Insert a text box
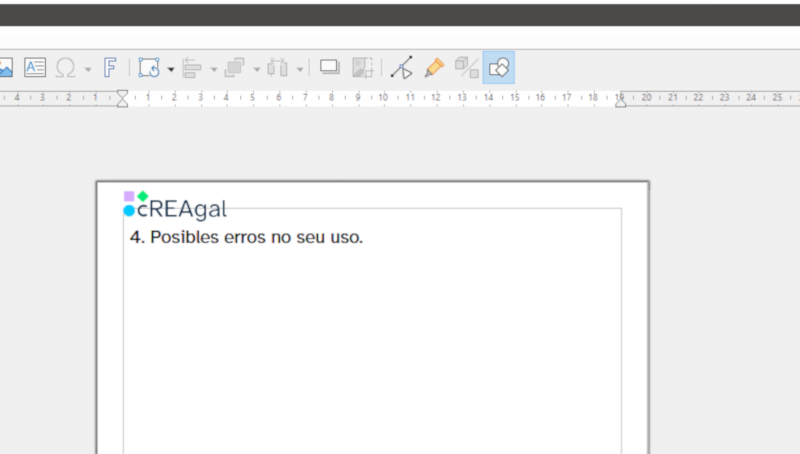Viewport: 800px width, 454px height. point(35,68)
